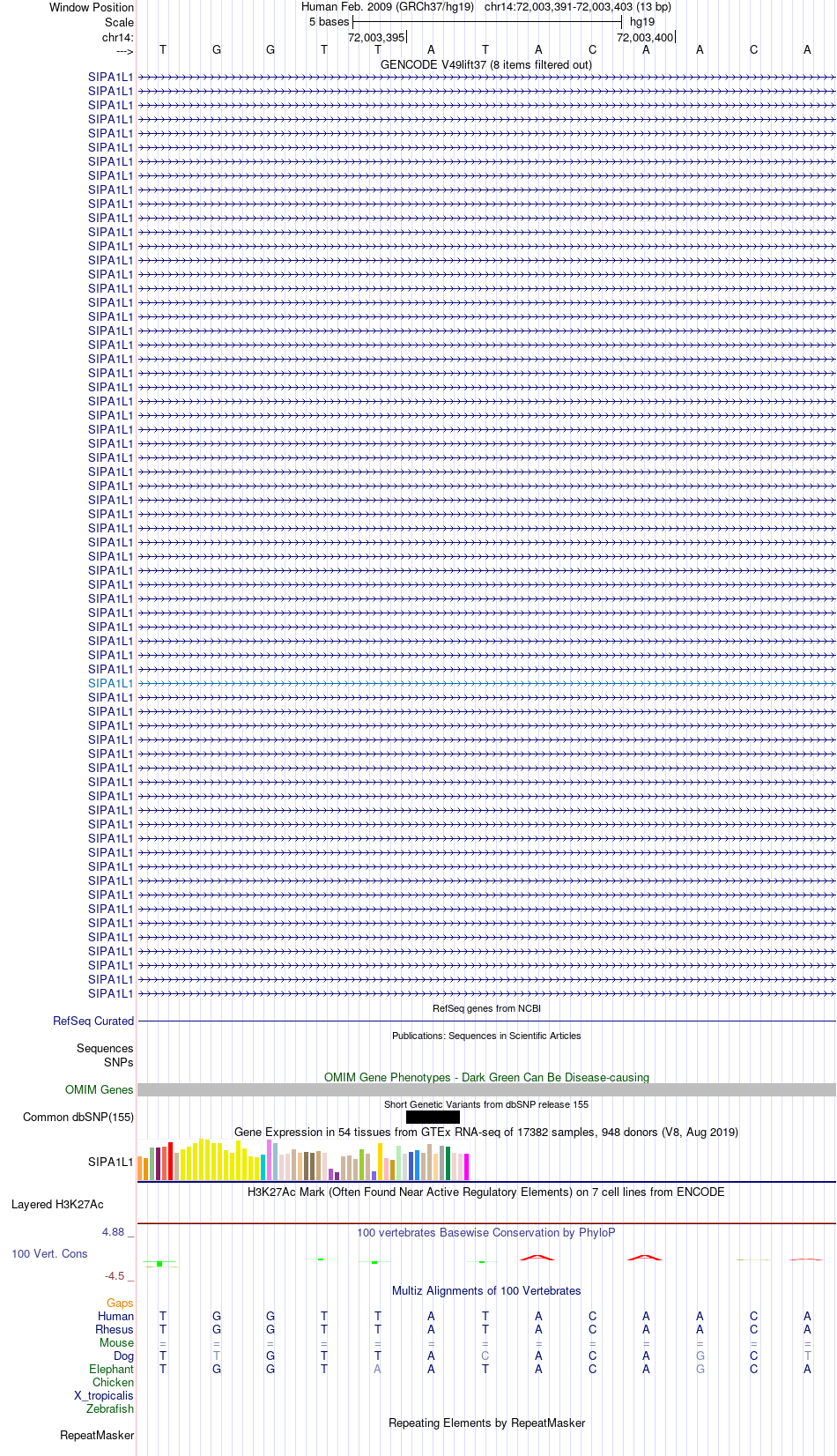
Task: Click the magenta bar in GTEx expression chart
Action: 467,1167
